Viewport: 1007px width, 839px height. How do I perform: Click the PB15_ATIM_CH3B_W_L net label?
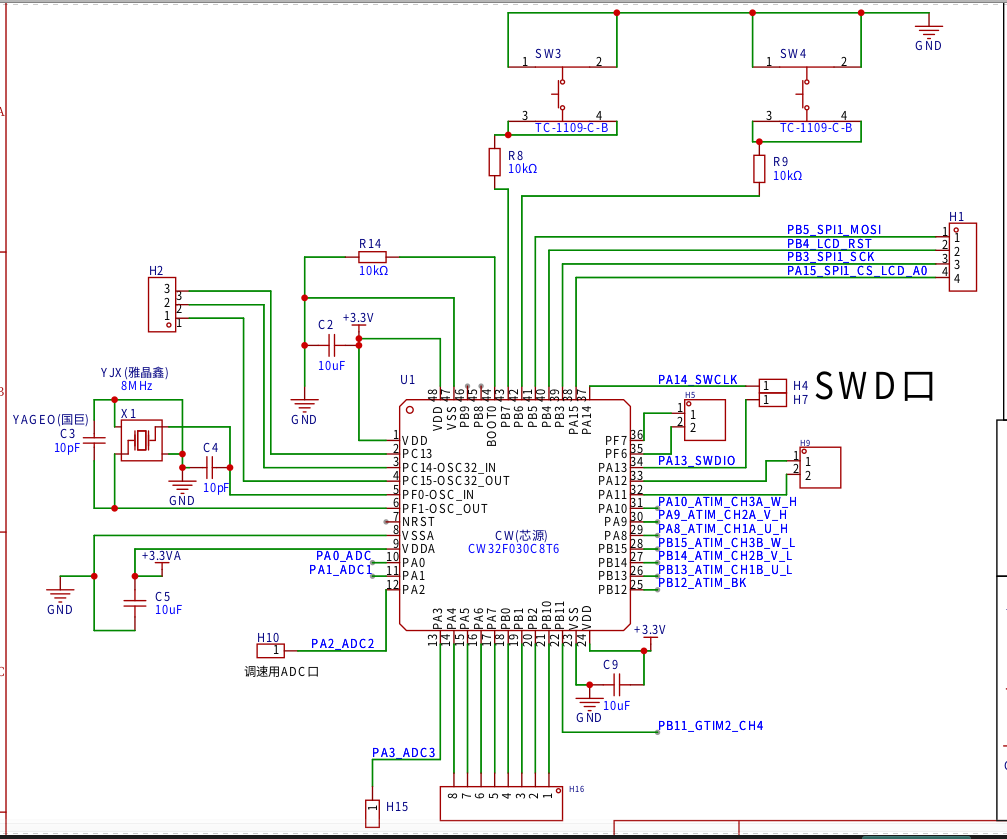726,542
